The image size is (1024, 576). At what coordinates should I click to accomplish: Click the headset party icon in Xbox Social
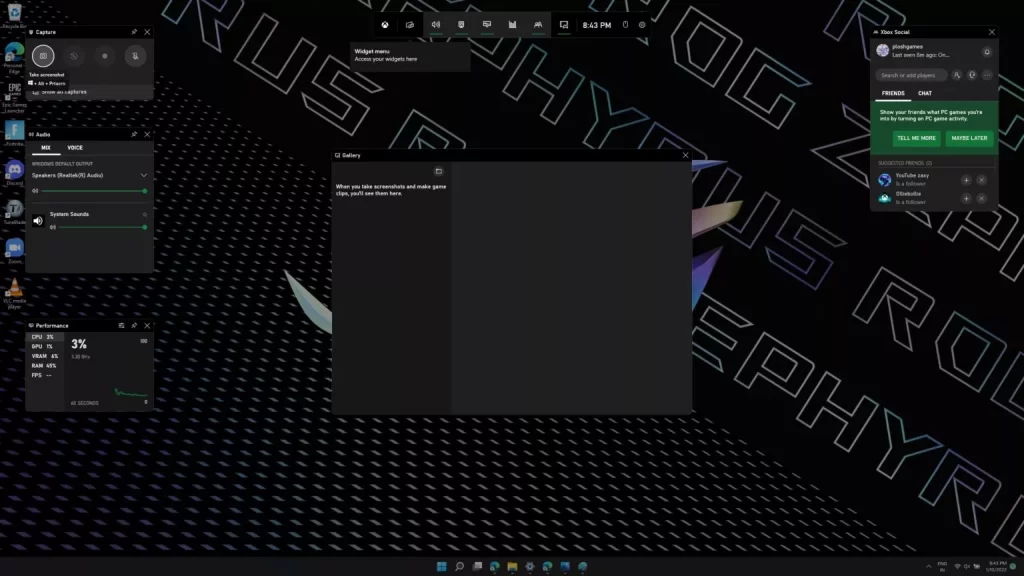coord(972,75)
